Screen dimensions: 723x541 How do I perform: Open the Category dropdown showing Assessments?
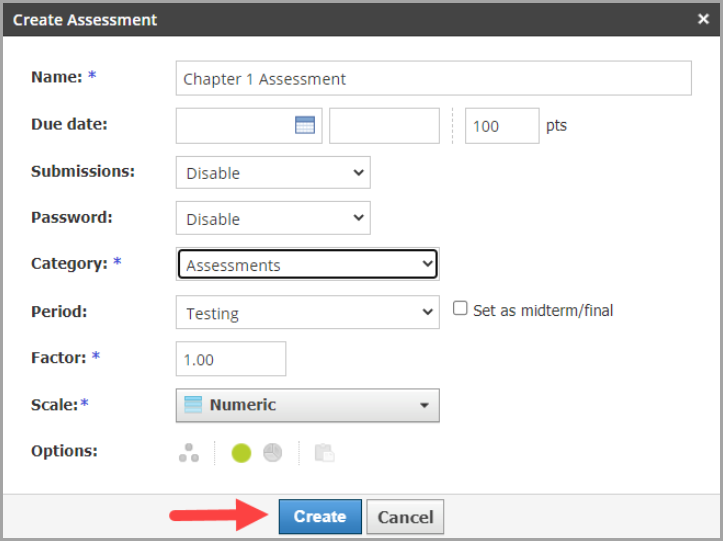click(308, 265)
